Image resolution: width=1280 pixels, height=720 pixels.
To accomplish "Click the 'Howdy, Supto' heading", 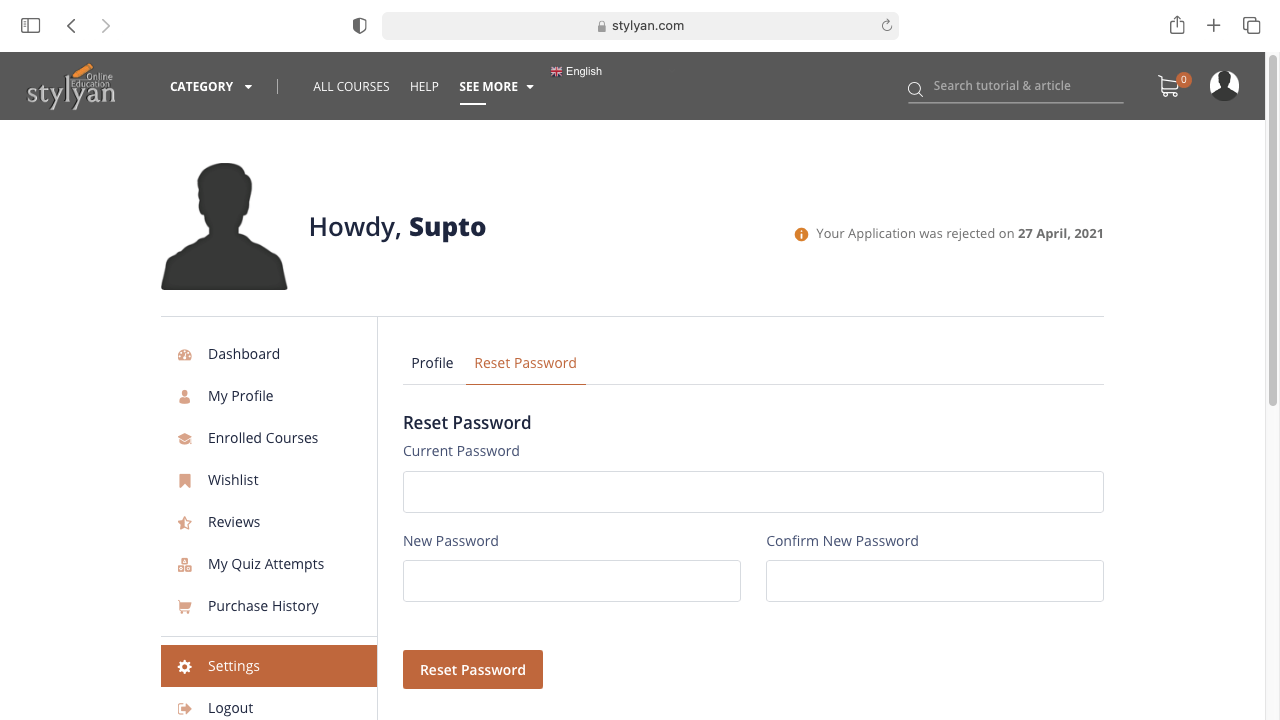I will (x=397, y=227).
